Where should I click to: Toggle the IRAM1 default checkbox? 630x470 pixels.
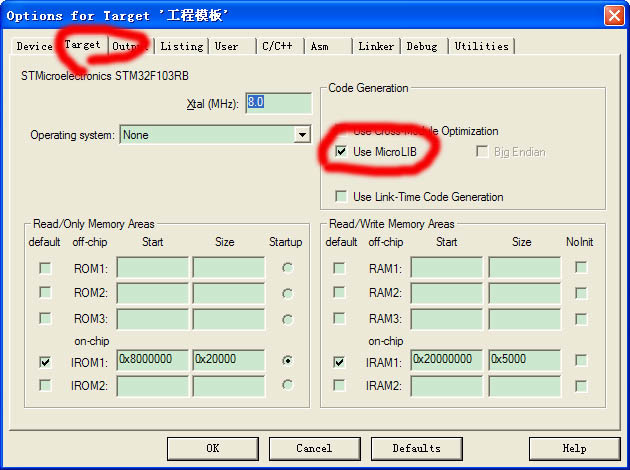[340, 361]
